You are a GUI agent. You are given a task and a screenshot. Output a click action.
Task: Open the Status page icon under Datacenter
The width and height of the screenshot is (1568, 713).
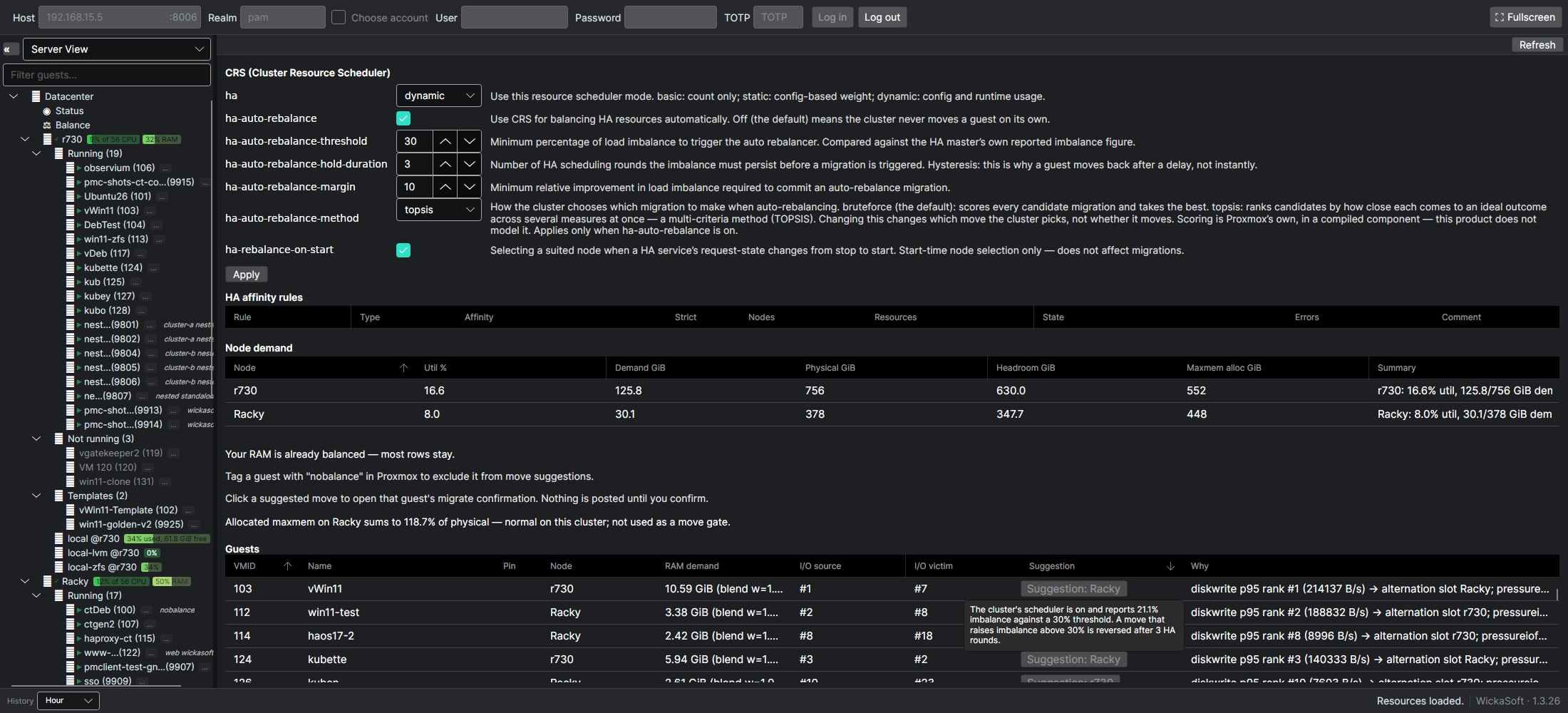click(x=47, y=111)
